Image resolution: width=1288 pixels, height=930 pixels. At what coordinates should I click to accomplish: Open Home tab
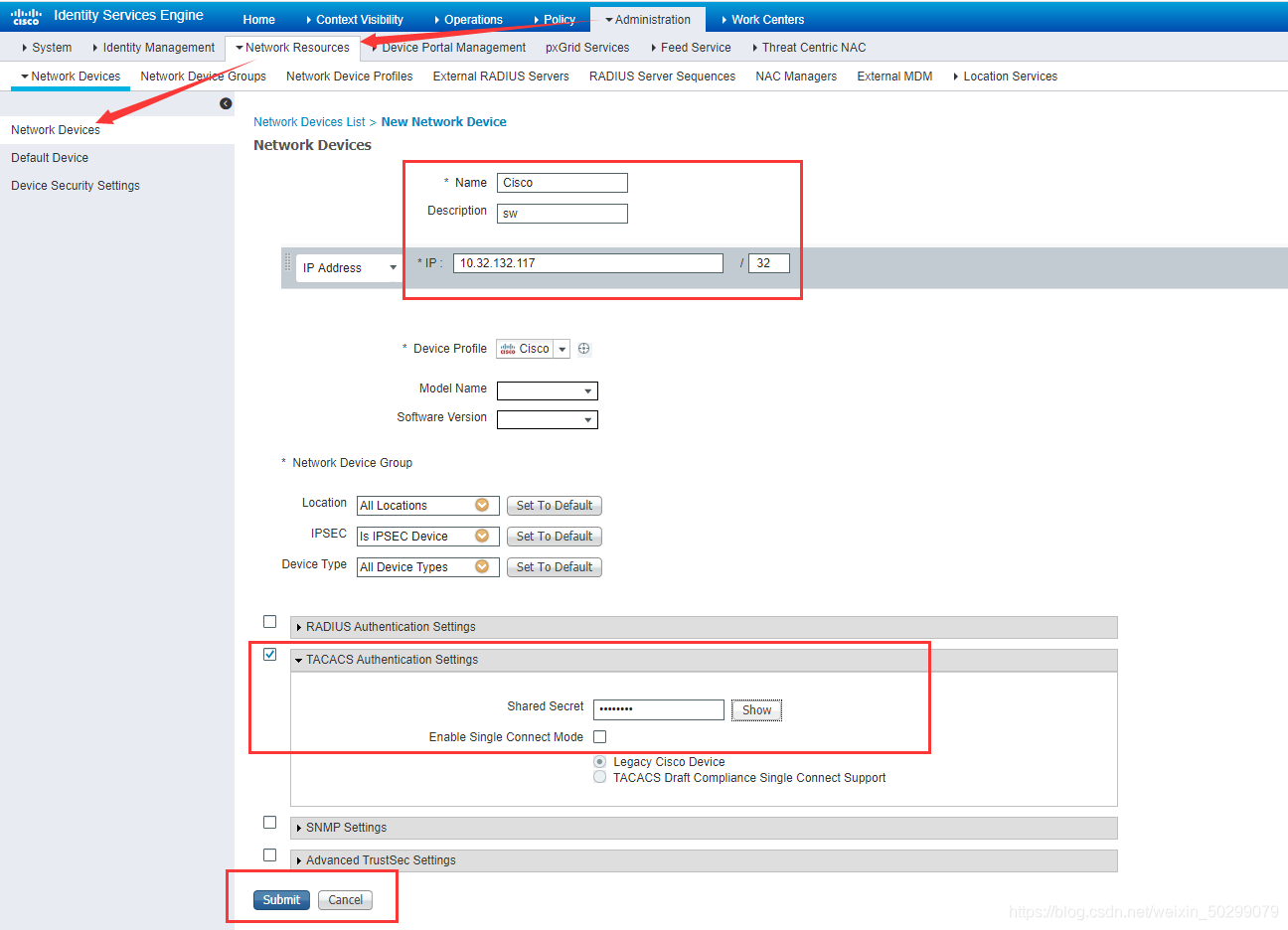[x=258, y=20]
